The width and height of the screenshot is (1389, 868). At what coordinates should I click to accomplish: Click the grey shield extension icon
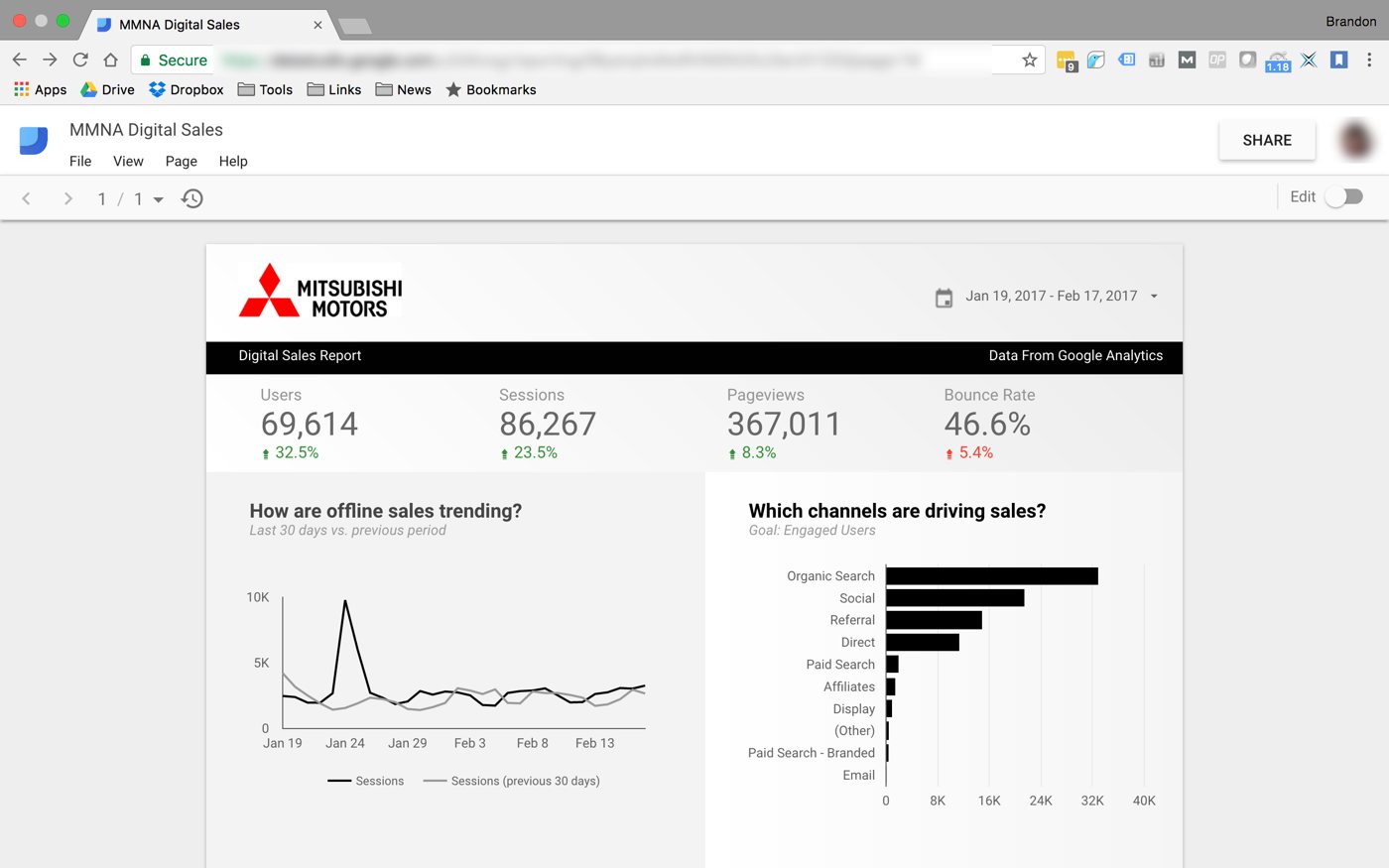[x=1247, y=60]
